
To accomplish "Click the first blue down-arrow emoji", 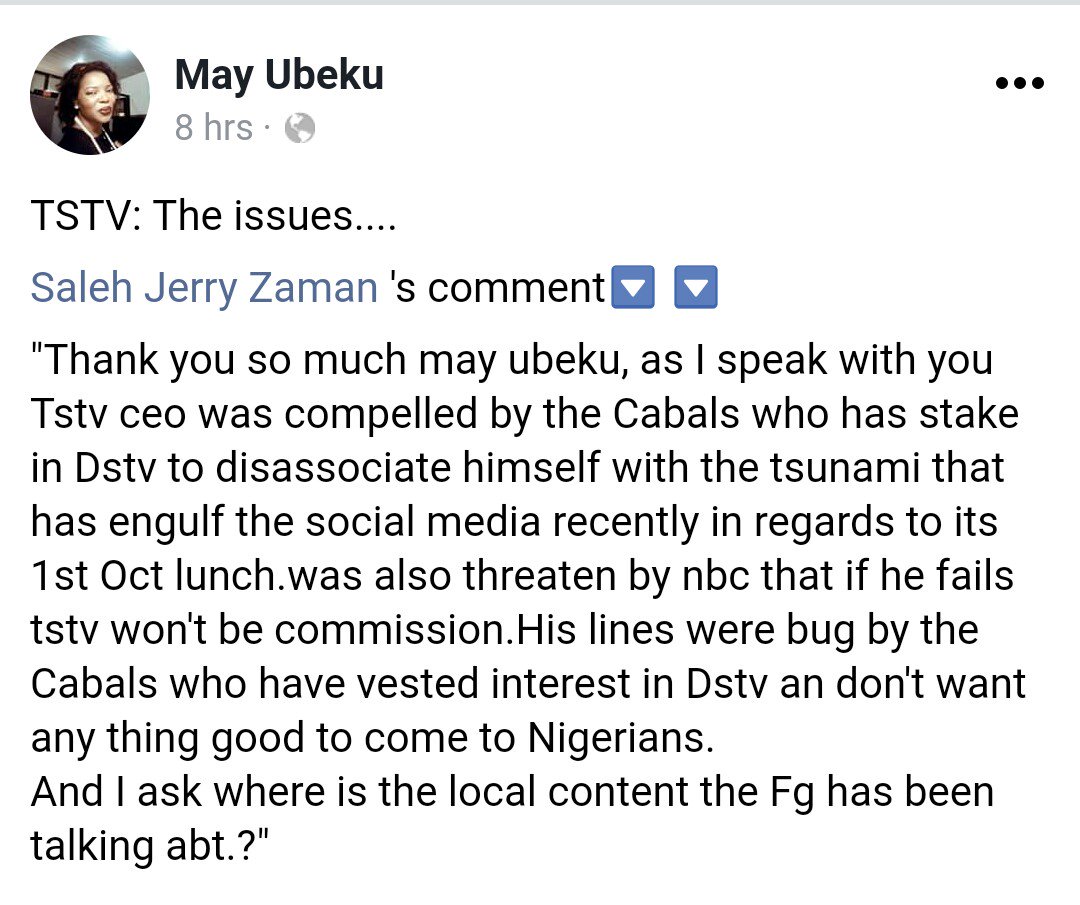I will (631, 289).
